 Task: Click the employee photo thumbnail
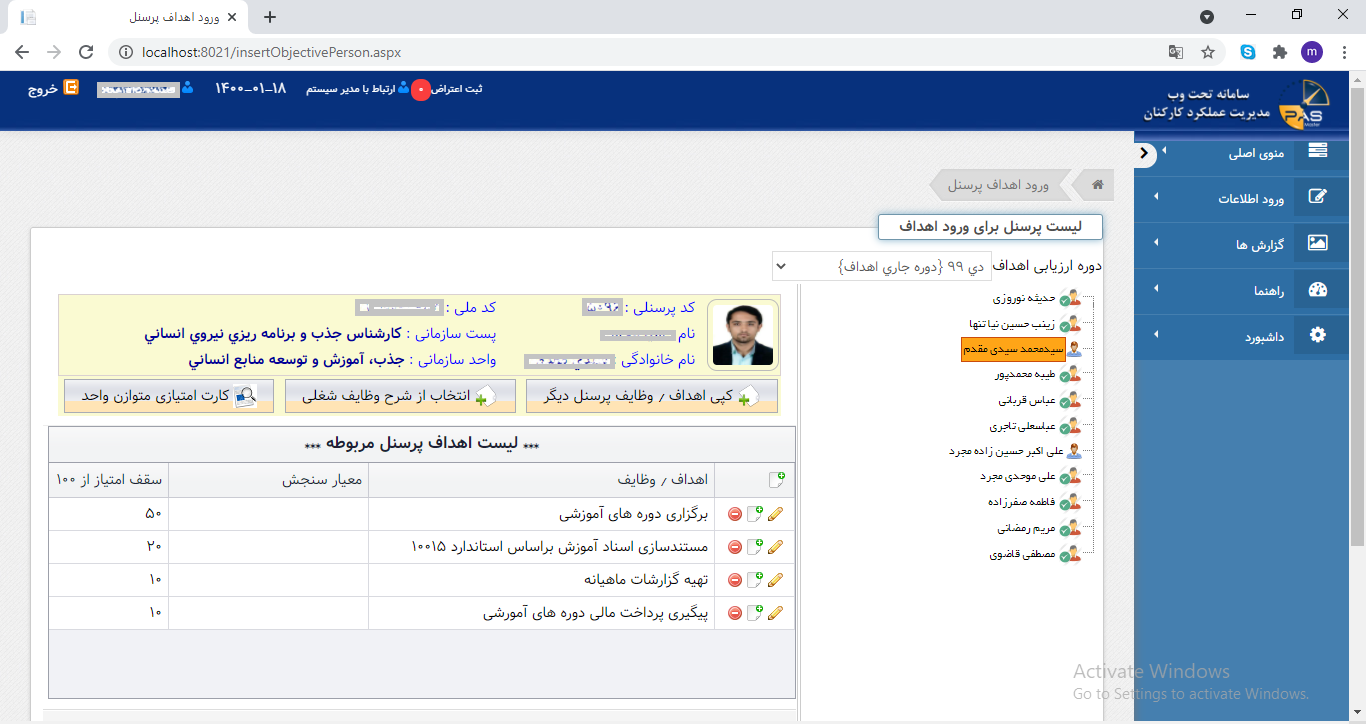[x=743, y=336]
